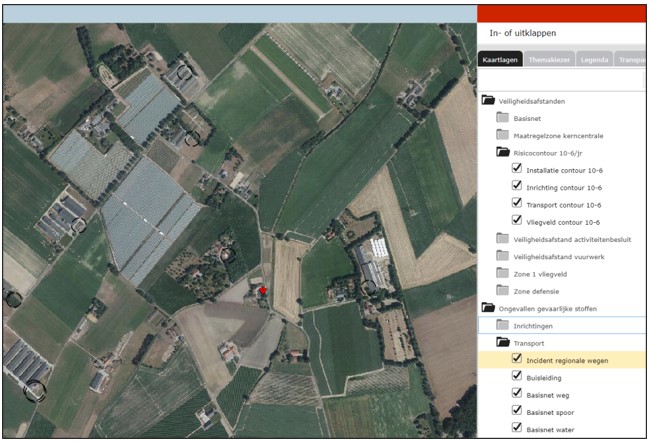Open the Legenda tab
Screen dimensions: 651x443
tap(594, 60)
